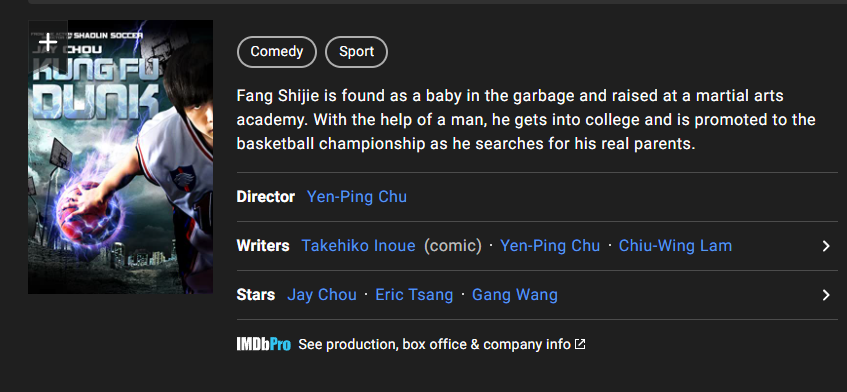Click the Writers label to view full credits

[x=263, y=246]
